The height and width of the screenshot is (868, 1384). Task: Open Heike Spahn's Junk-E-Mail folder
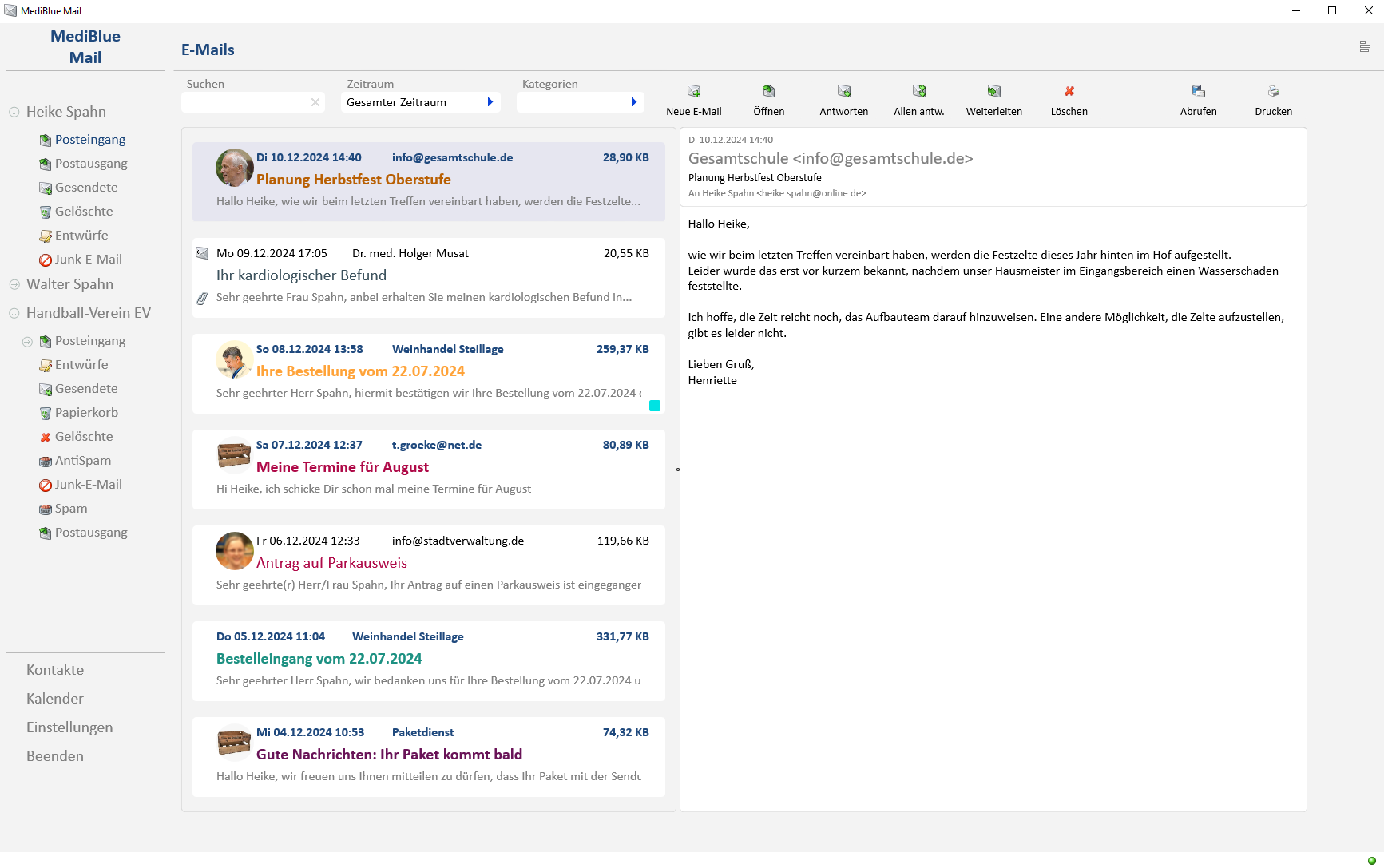tap(88, 260)
